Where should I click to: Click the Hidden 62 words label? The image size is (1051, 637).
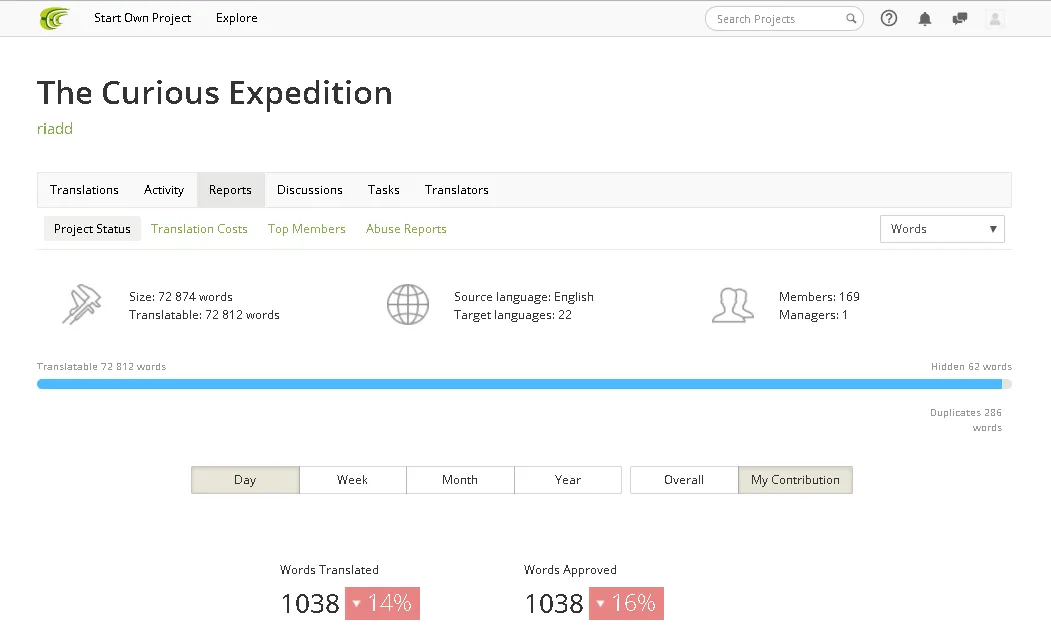click(x=971, y=366)
